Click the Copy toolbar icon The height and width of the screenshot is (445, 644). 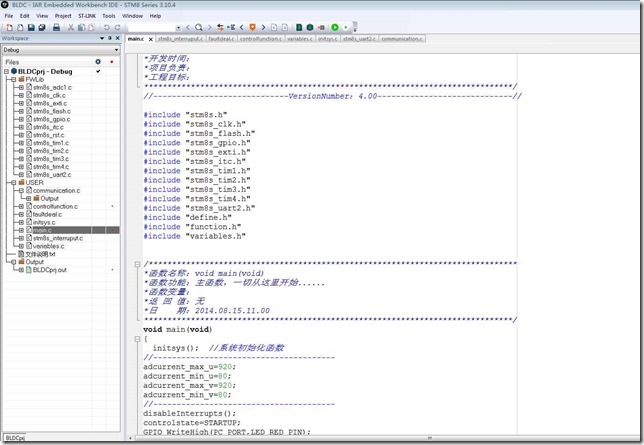81,28
